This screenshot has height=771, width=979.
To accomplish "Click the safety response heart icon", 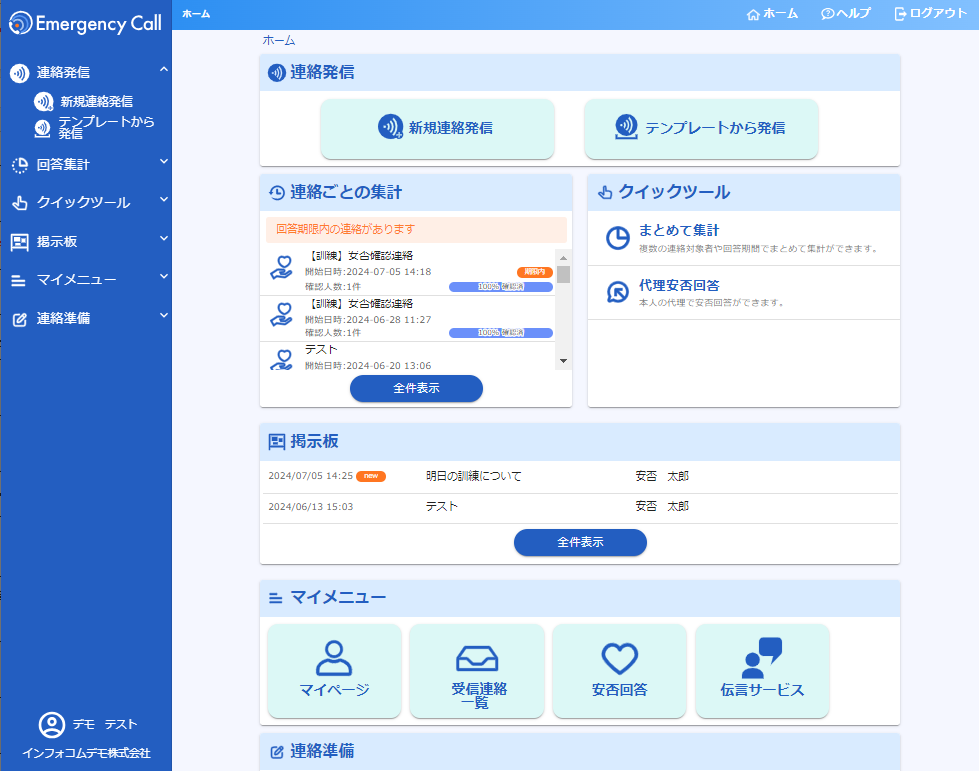I will tap(619, 658).
